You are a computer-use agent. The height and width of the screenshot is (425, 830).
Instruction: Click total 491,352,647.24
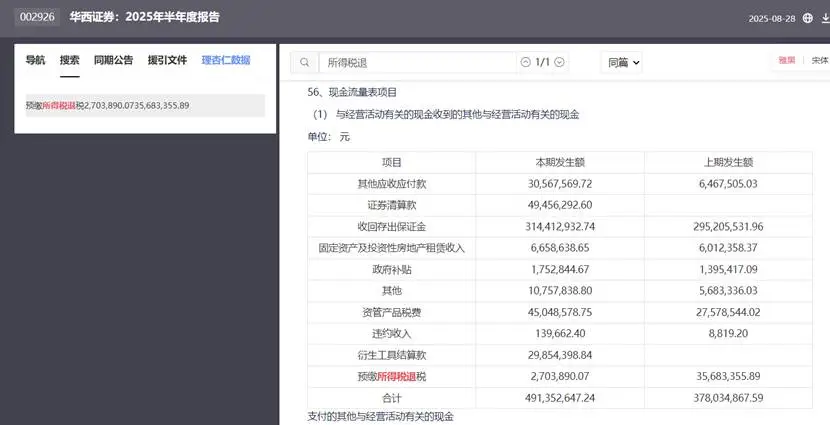560,398
